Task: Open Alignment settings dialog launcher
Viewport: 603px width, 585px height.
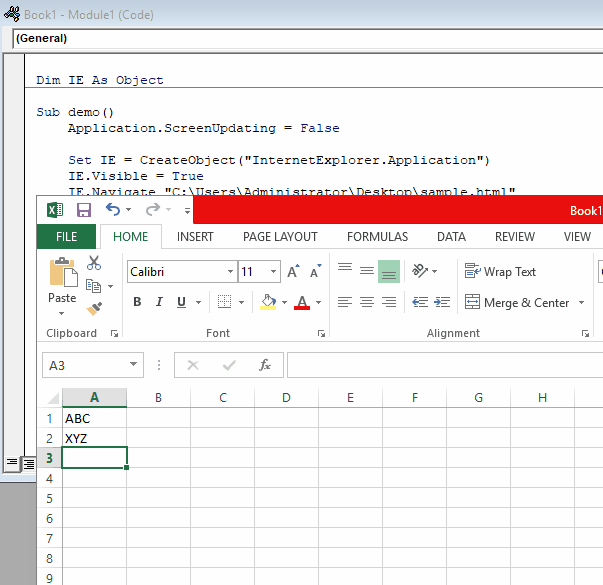Action: 585,333
